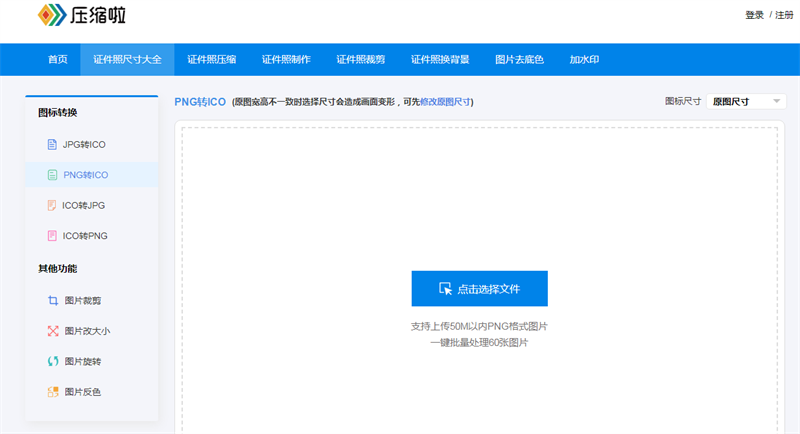Click the orange 图片反色 invert icon
The width and height of the screenshot is (800, 434).
point(53,392)
